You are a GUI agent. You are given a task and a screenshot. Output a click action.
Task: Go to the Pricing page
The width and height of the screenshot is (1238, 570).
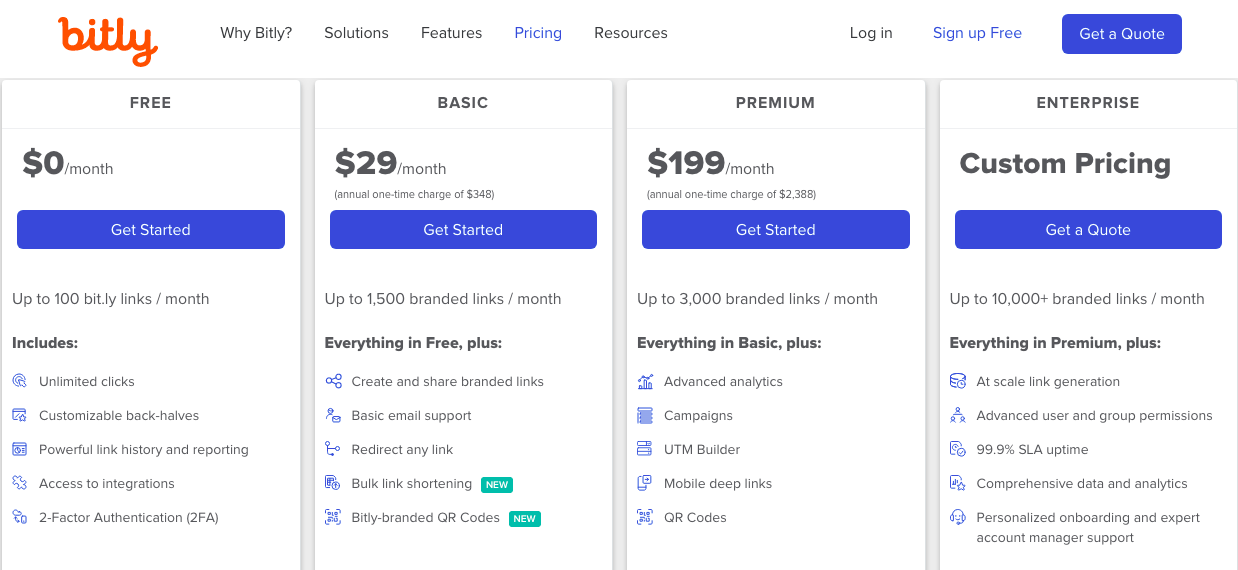pyautogui.click(x=538, y=33)
